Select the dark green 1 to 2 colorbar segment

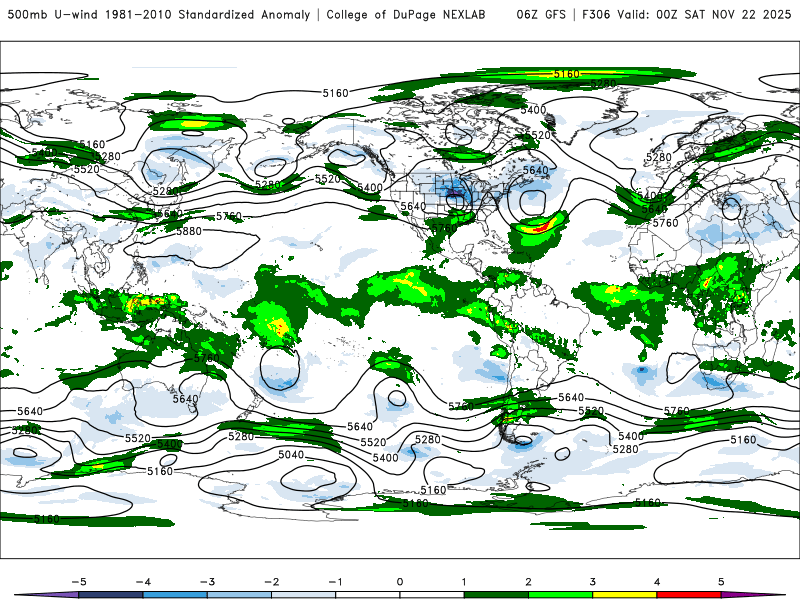(x=495, y=595)
